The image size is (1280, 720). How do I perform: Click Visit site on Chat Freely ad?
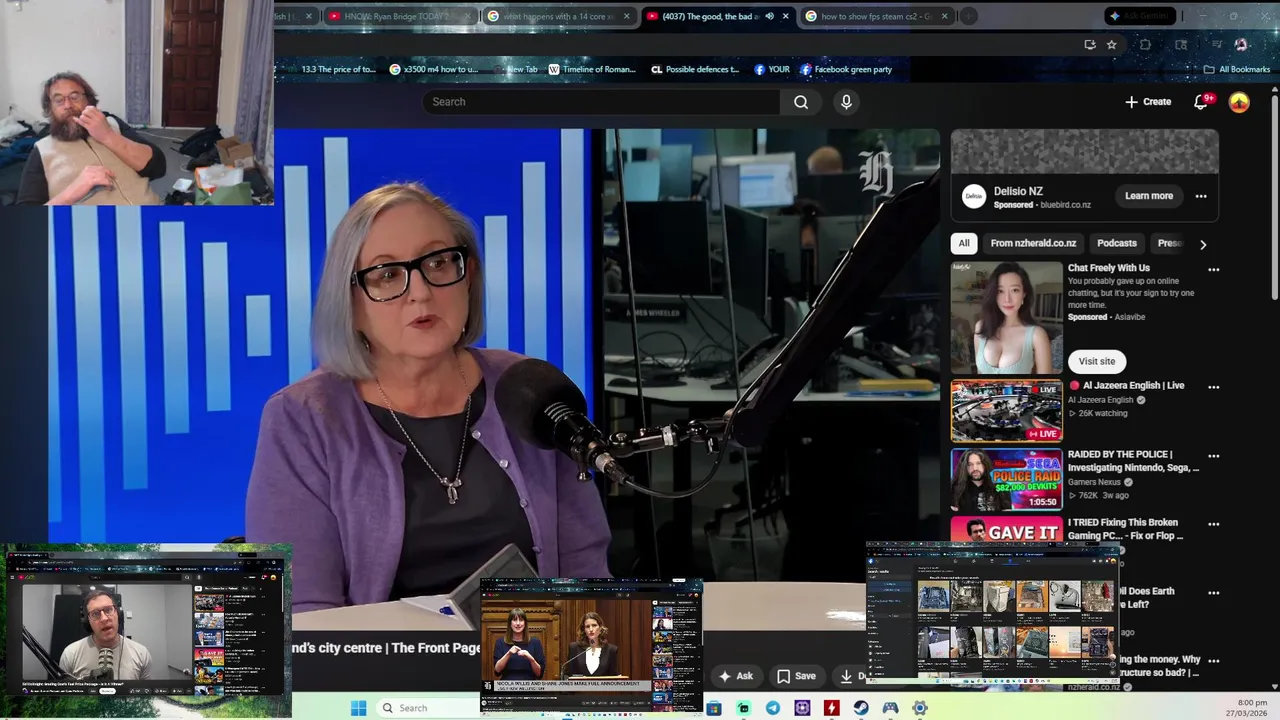pos(1097,361)
